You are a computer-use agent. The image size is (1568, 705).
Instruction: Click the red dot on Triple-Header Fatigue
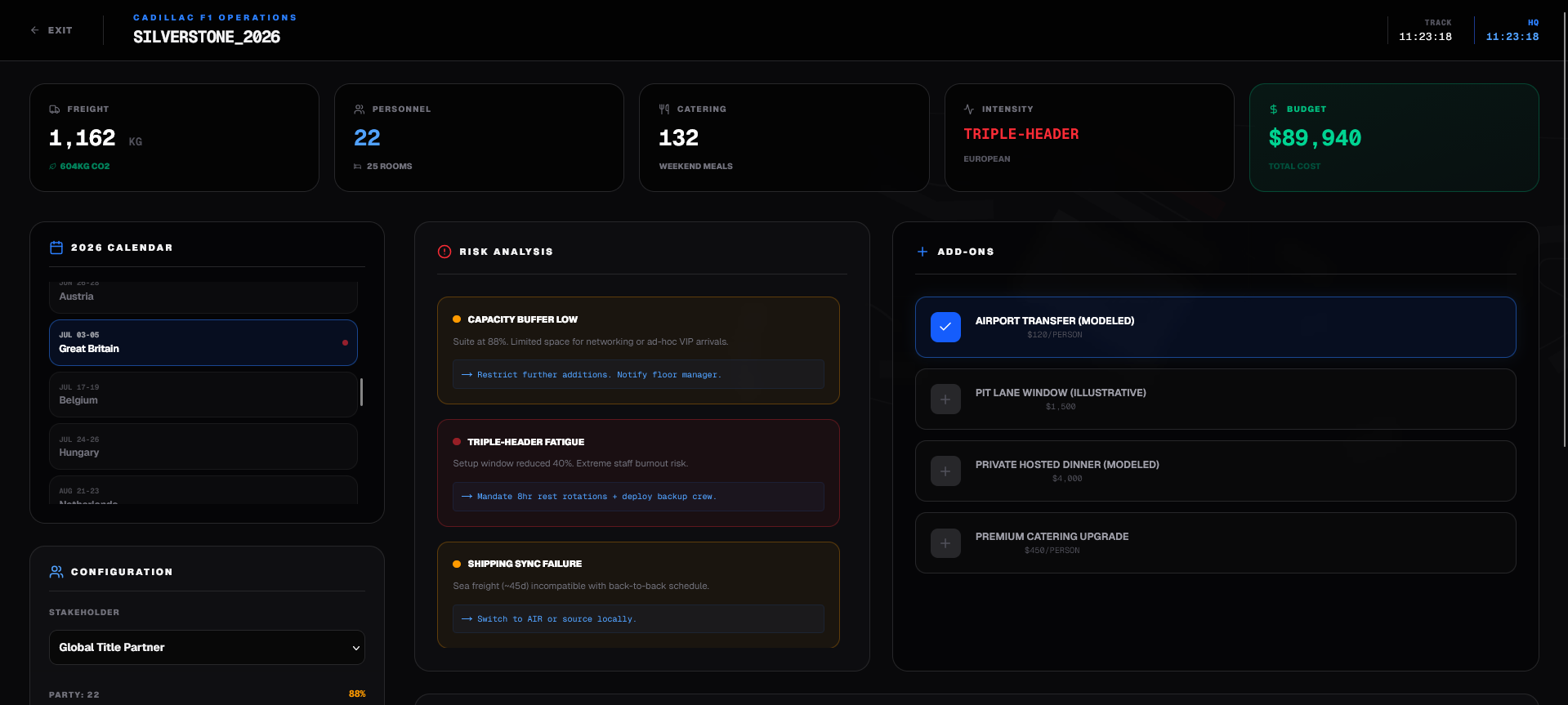point(457,442)
